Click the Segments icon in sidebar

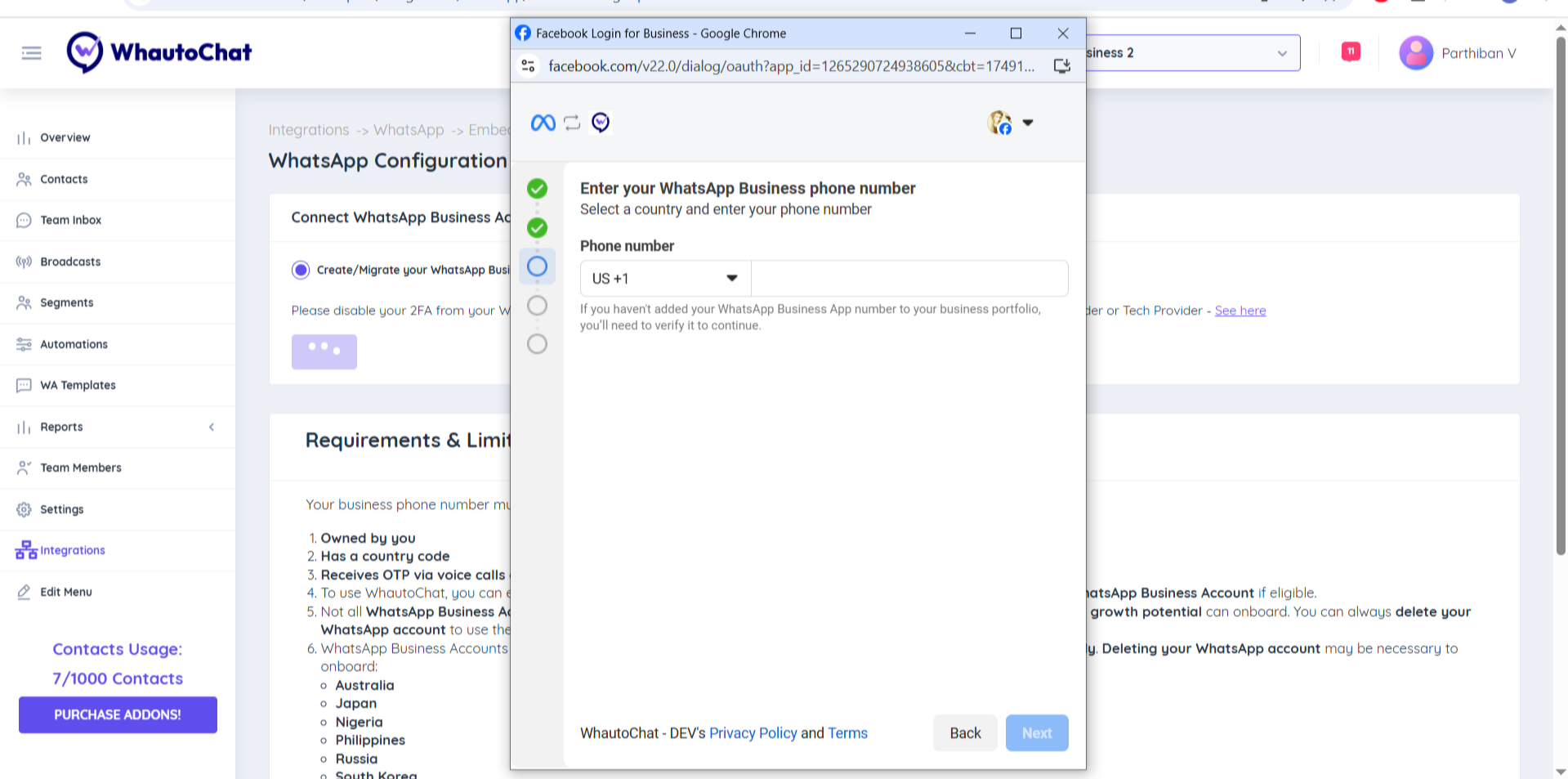pyautogui.click(x=24, y=302)
